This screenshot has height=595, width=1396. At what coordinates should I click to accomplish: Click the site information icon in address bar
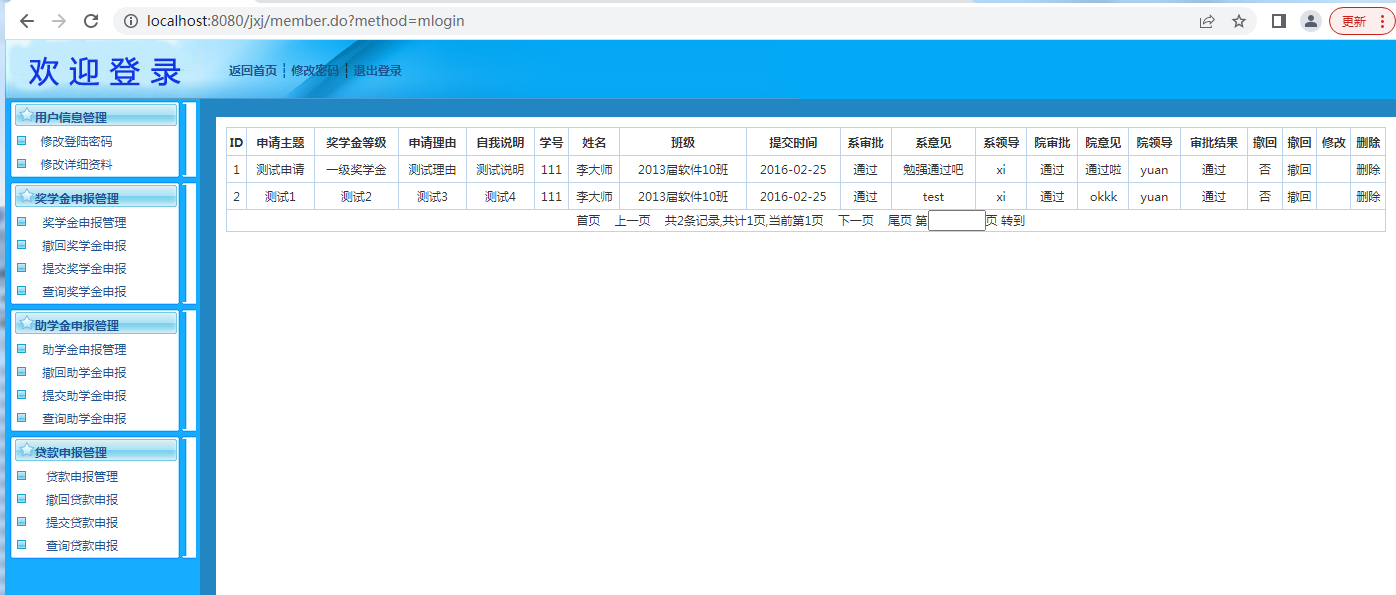[x=131, y=21]
